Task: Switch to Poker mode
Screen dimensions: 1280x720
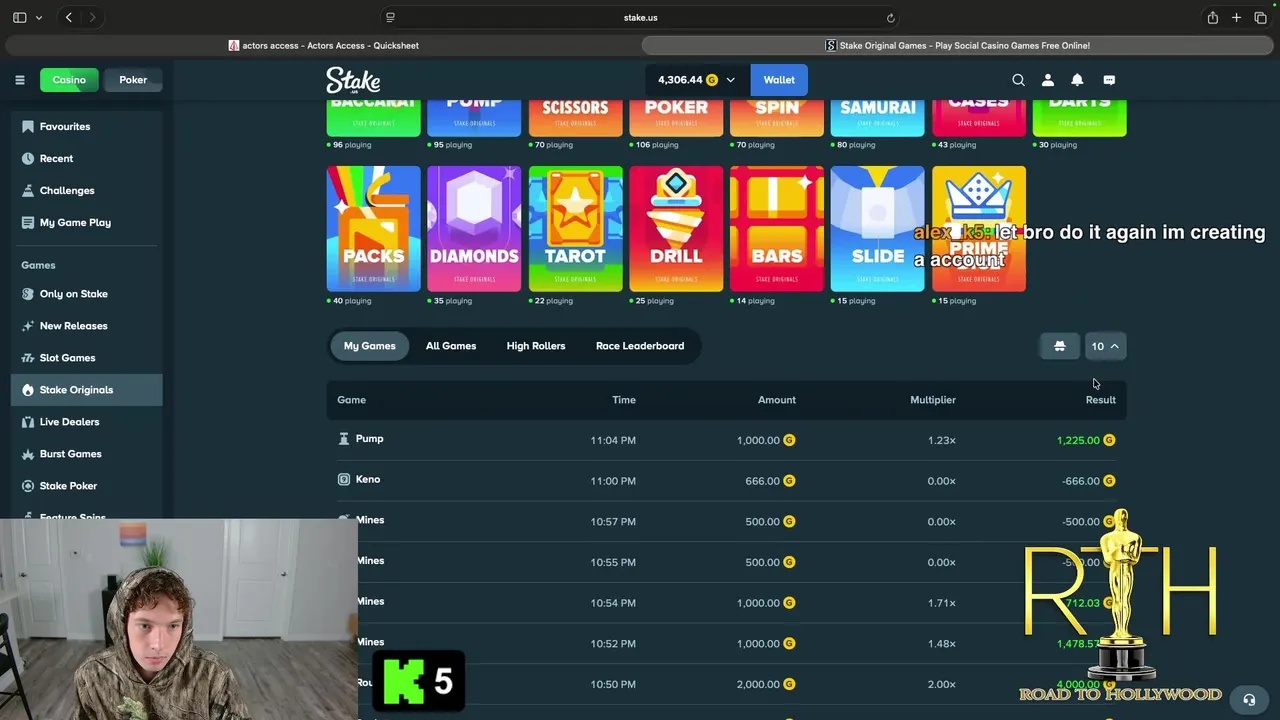Action: tap(133, 80)
